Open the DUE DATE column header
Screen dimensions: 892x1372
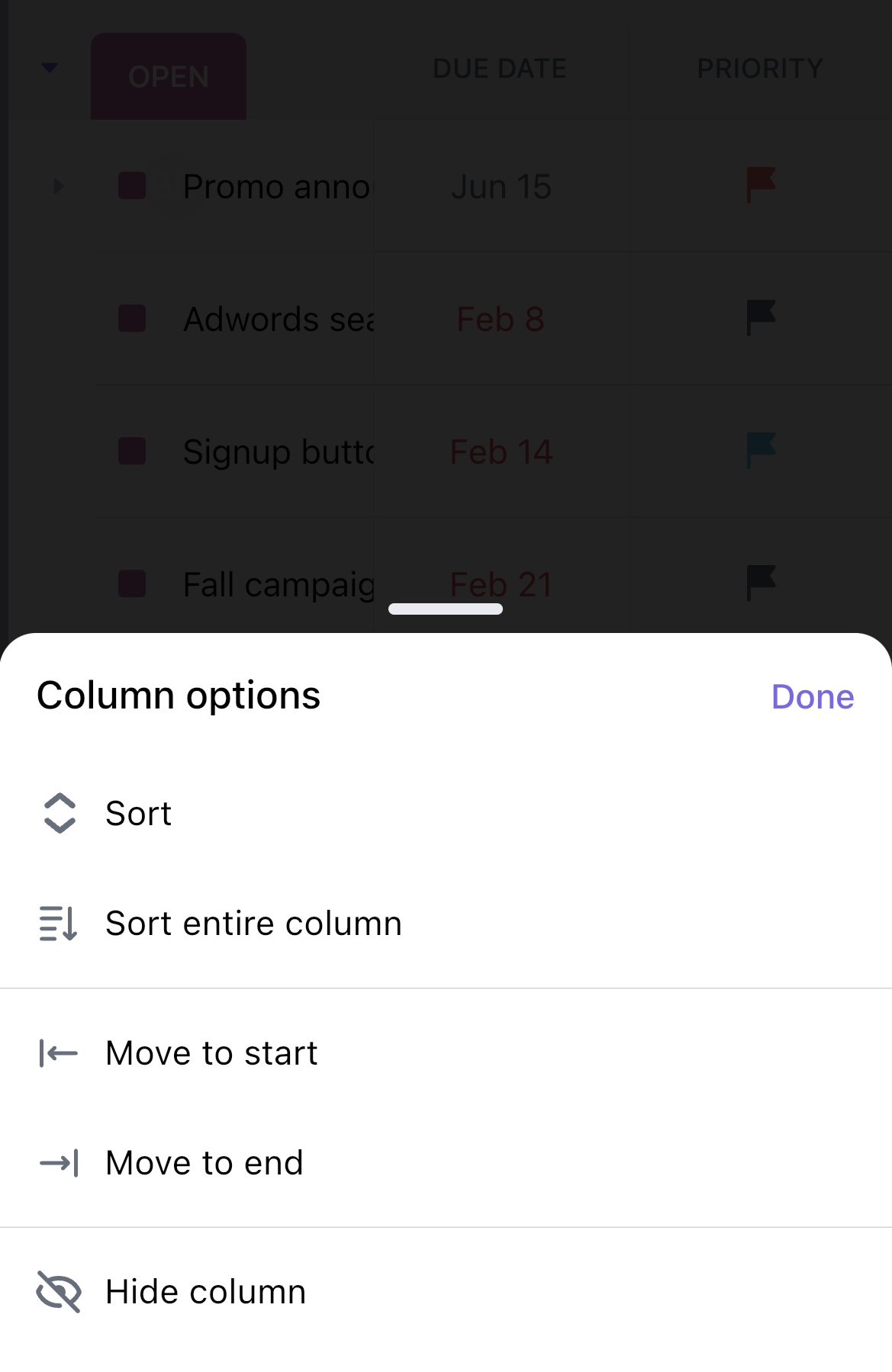tap(500, 68)
